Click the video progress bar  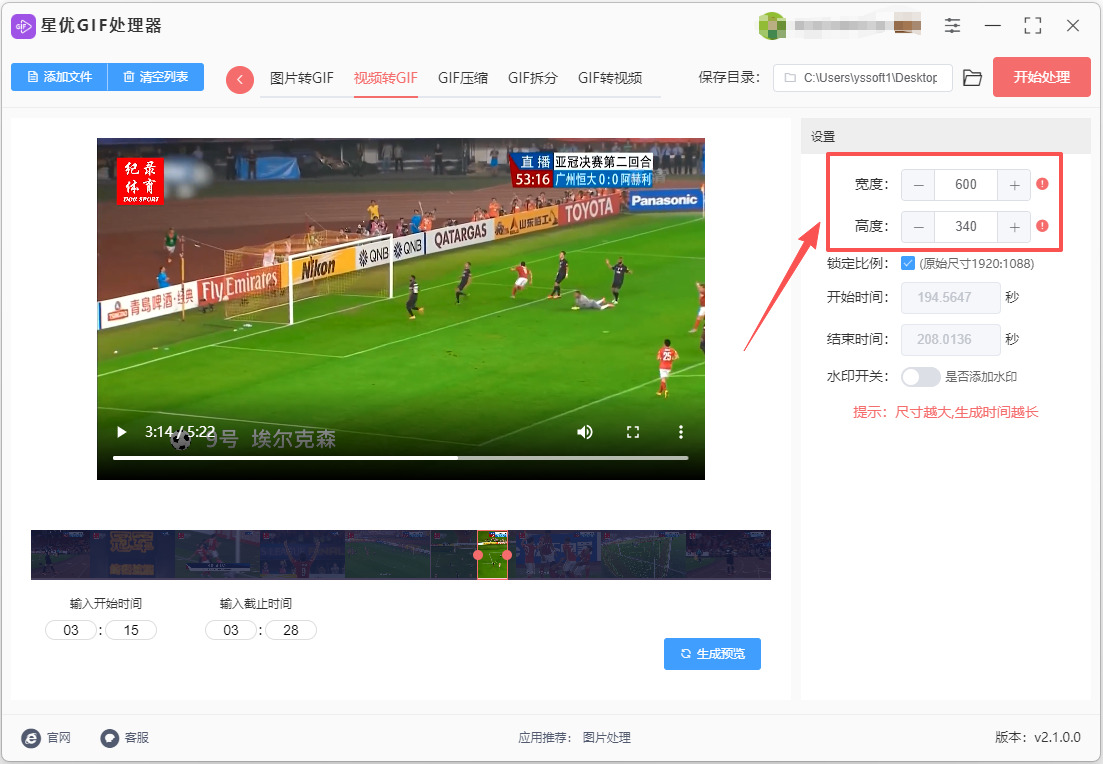(x=400, y=458)
